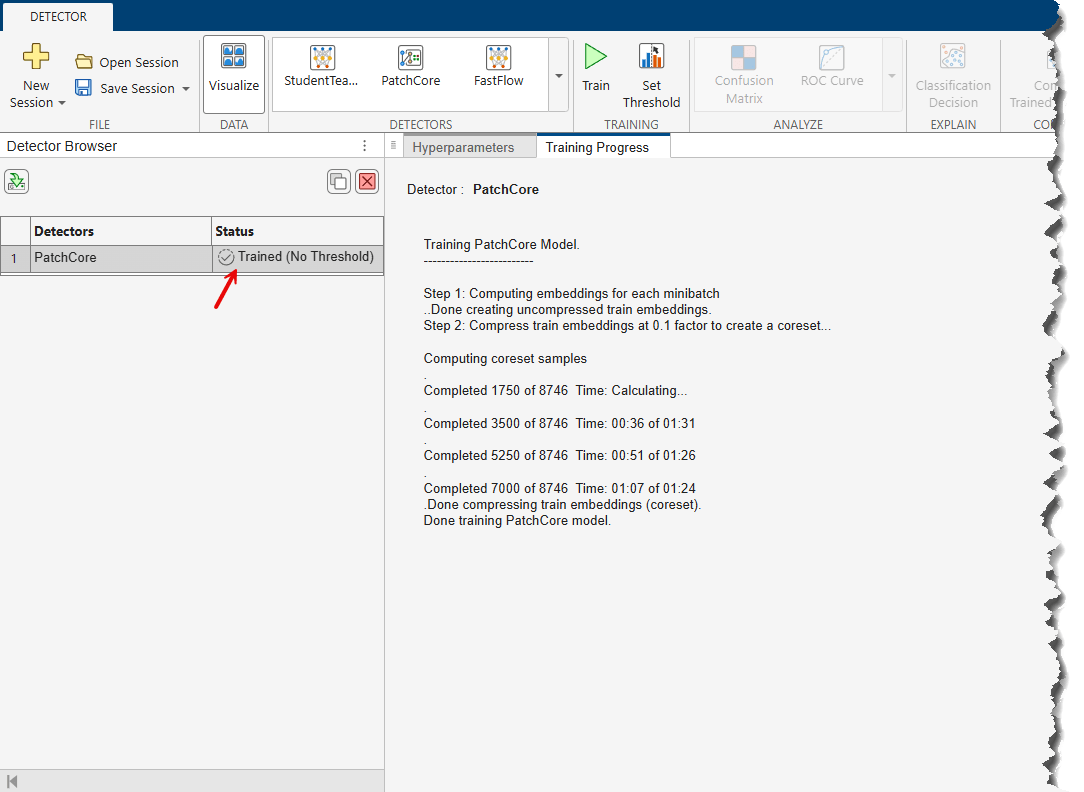Click the document panel grip icon beside Hyperparameters

[393, 145]
